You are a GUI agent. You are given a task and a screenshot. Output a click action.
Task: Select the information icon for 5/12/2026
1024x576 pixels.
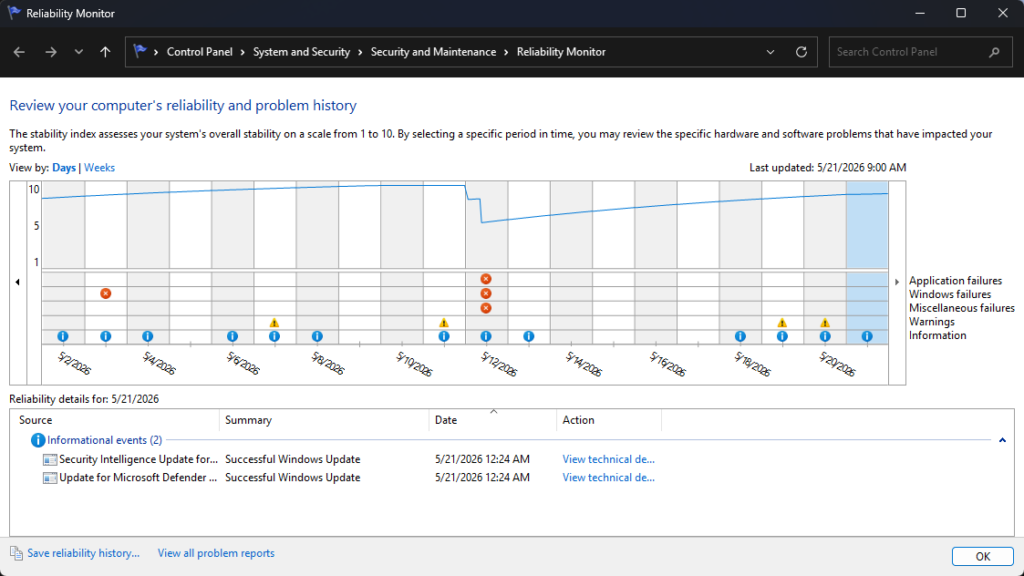[x=486, y=336]
